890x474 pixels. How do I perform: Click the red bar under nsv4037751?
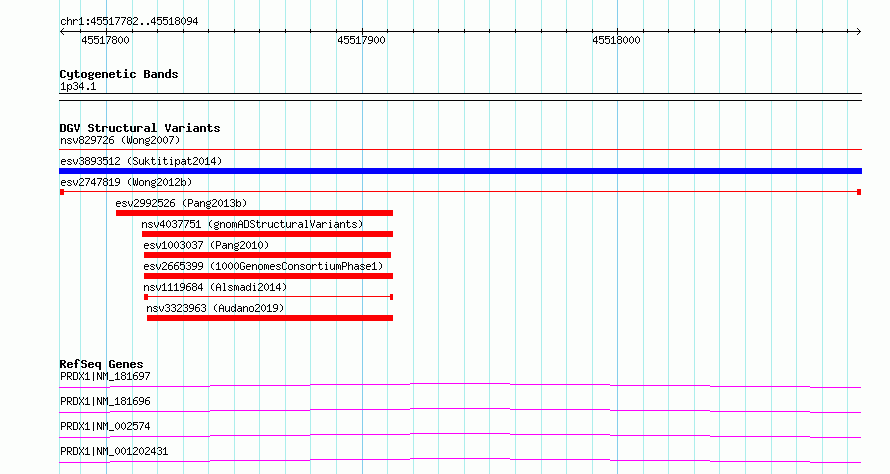point(267,234)
